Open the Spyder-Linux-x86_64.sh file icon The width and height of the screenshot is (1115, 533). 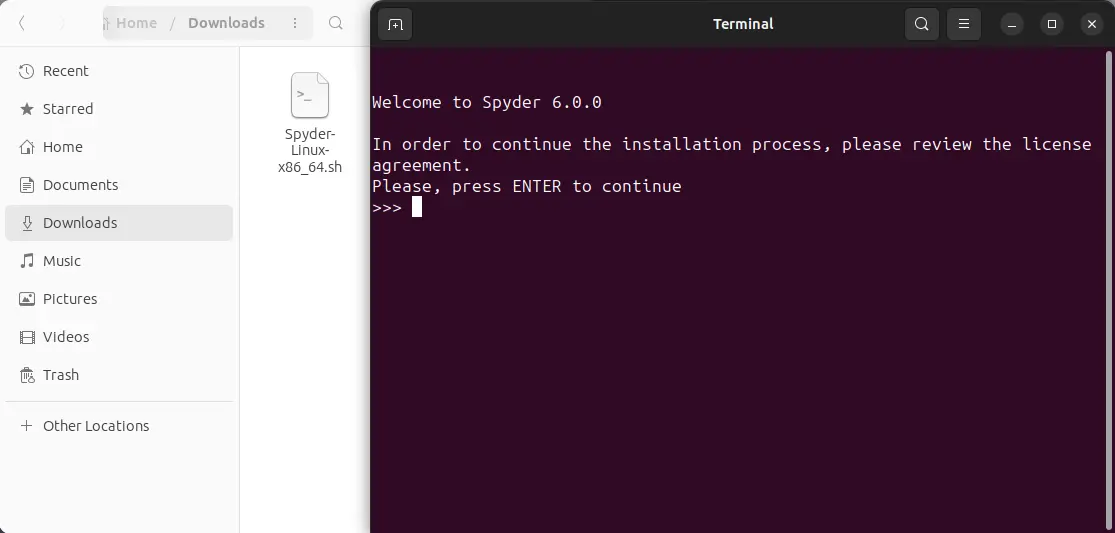pyautogui.click(x=310, y=96)
